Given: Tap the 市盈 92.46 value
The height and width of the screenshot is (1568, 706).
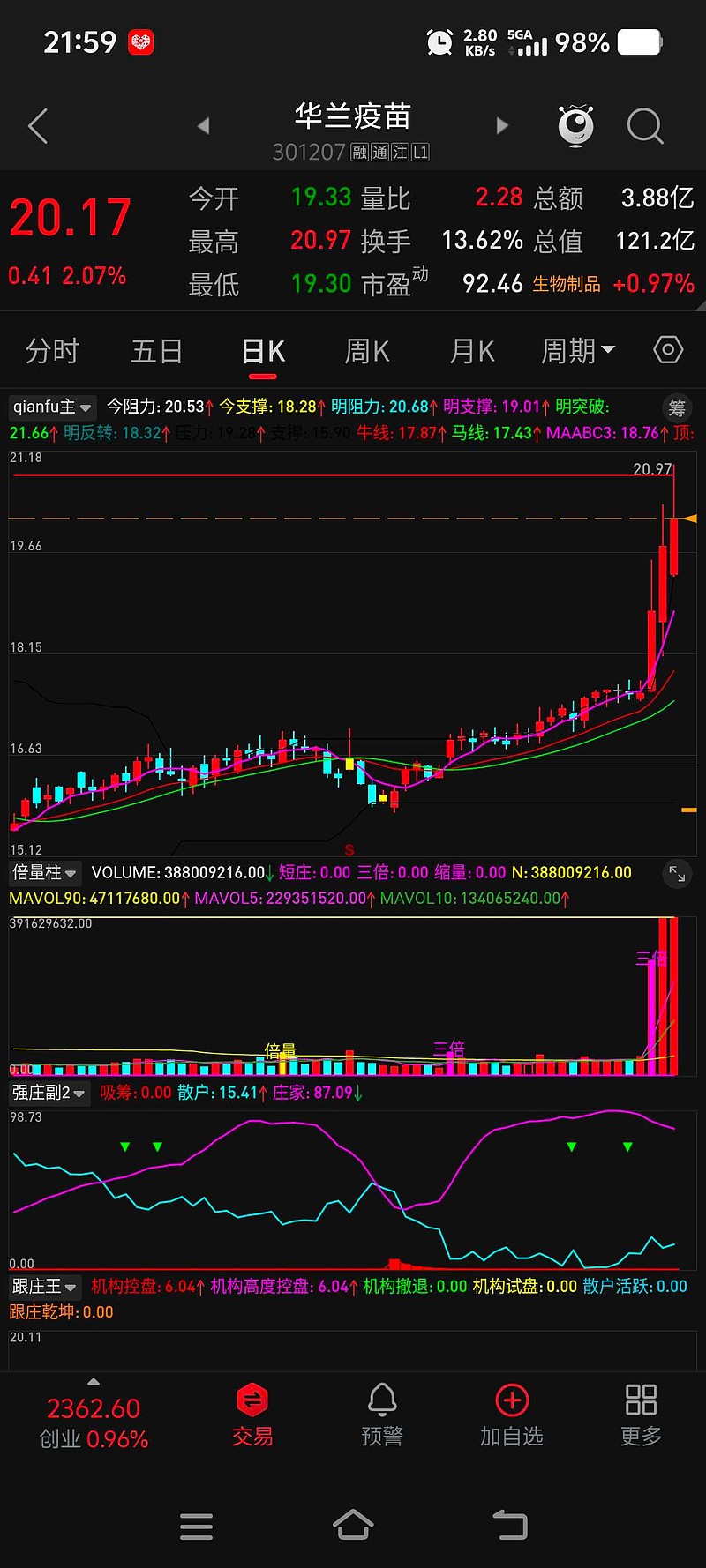Looking at the screenshot, I should (492, 283).
